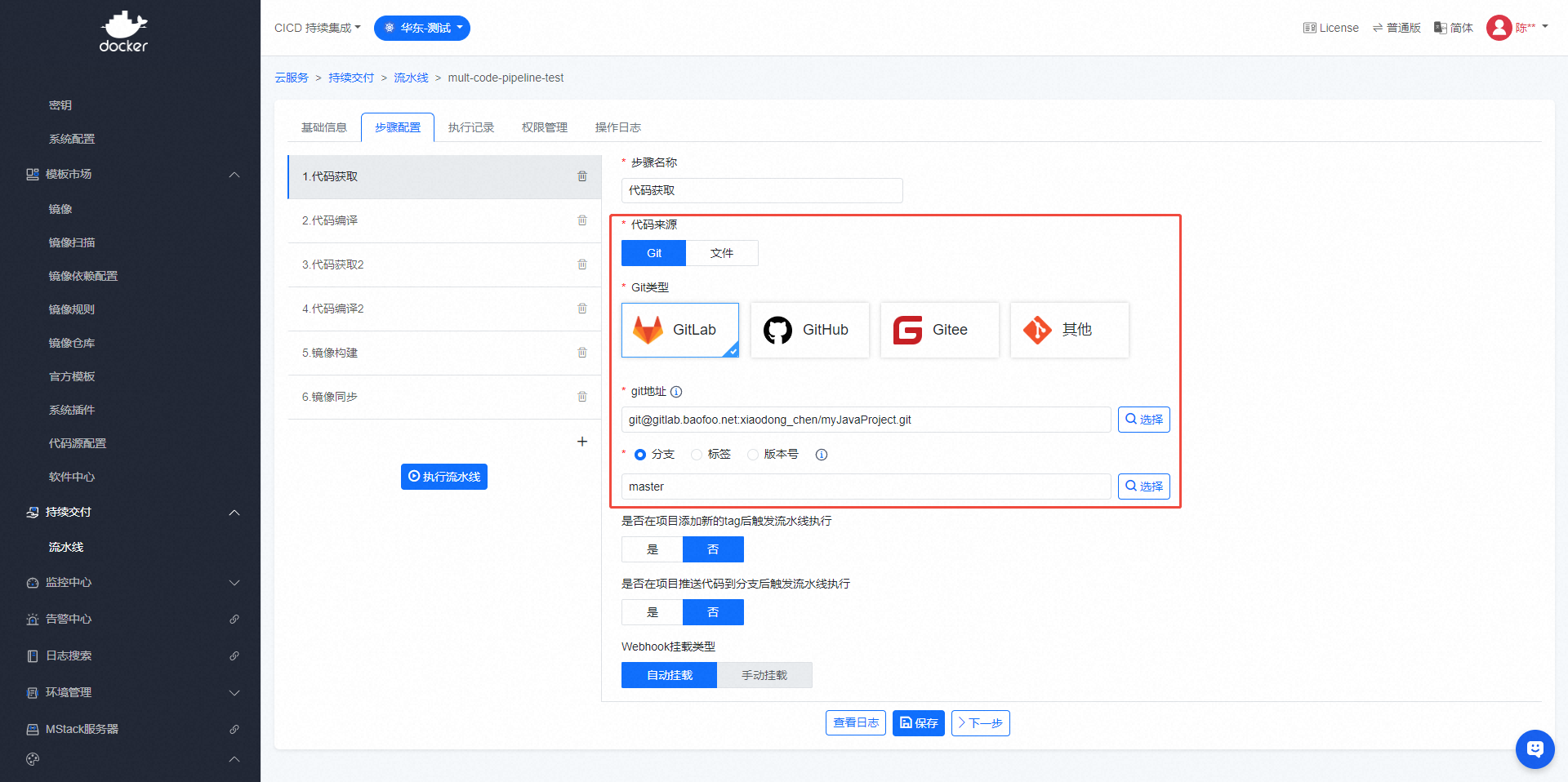
Task: Select the GitHub git type card
Action: coord(809,330)
